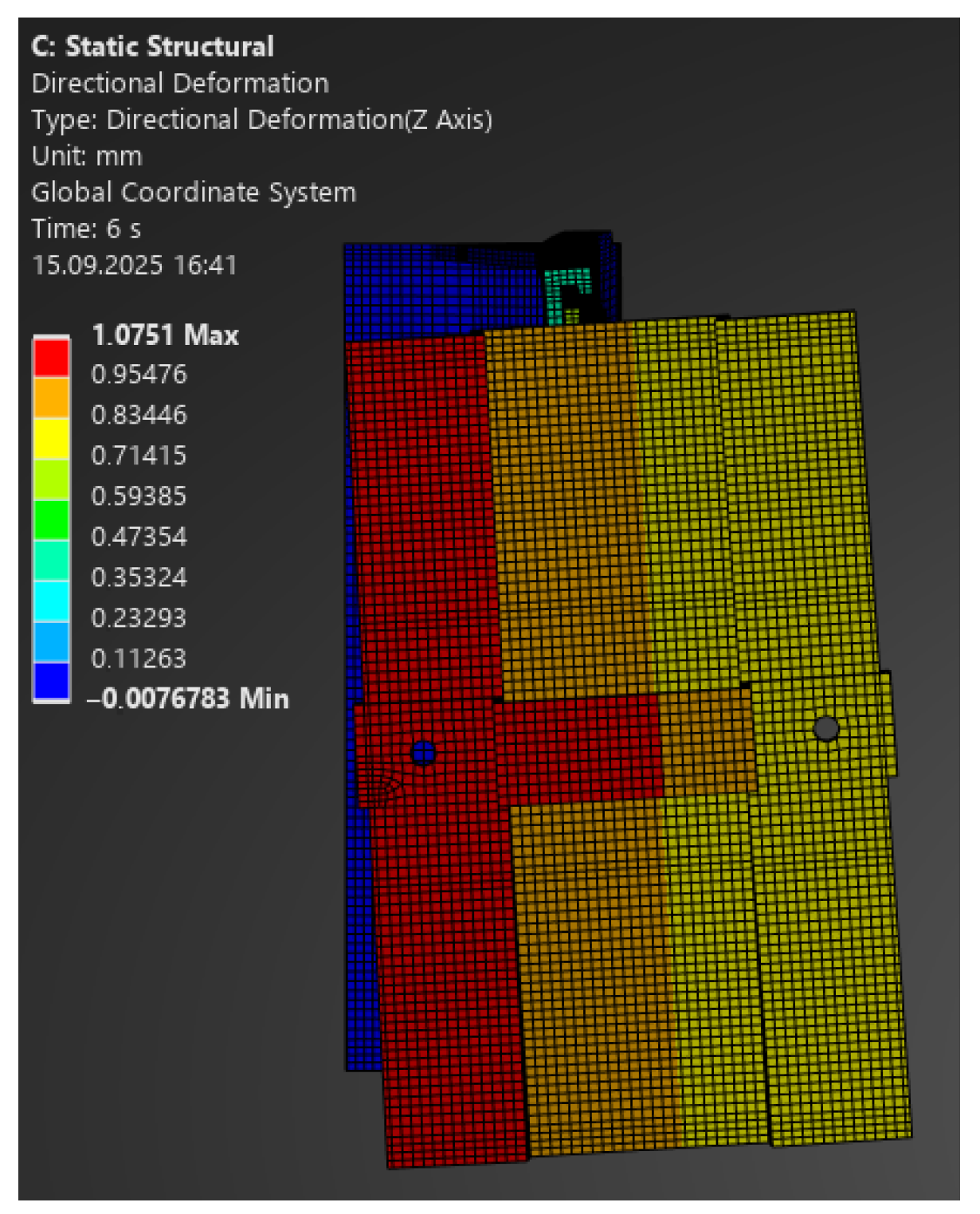Pick the cyan legend color band
This screenshot has height=1214, width=980.
(51, 600)
